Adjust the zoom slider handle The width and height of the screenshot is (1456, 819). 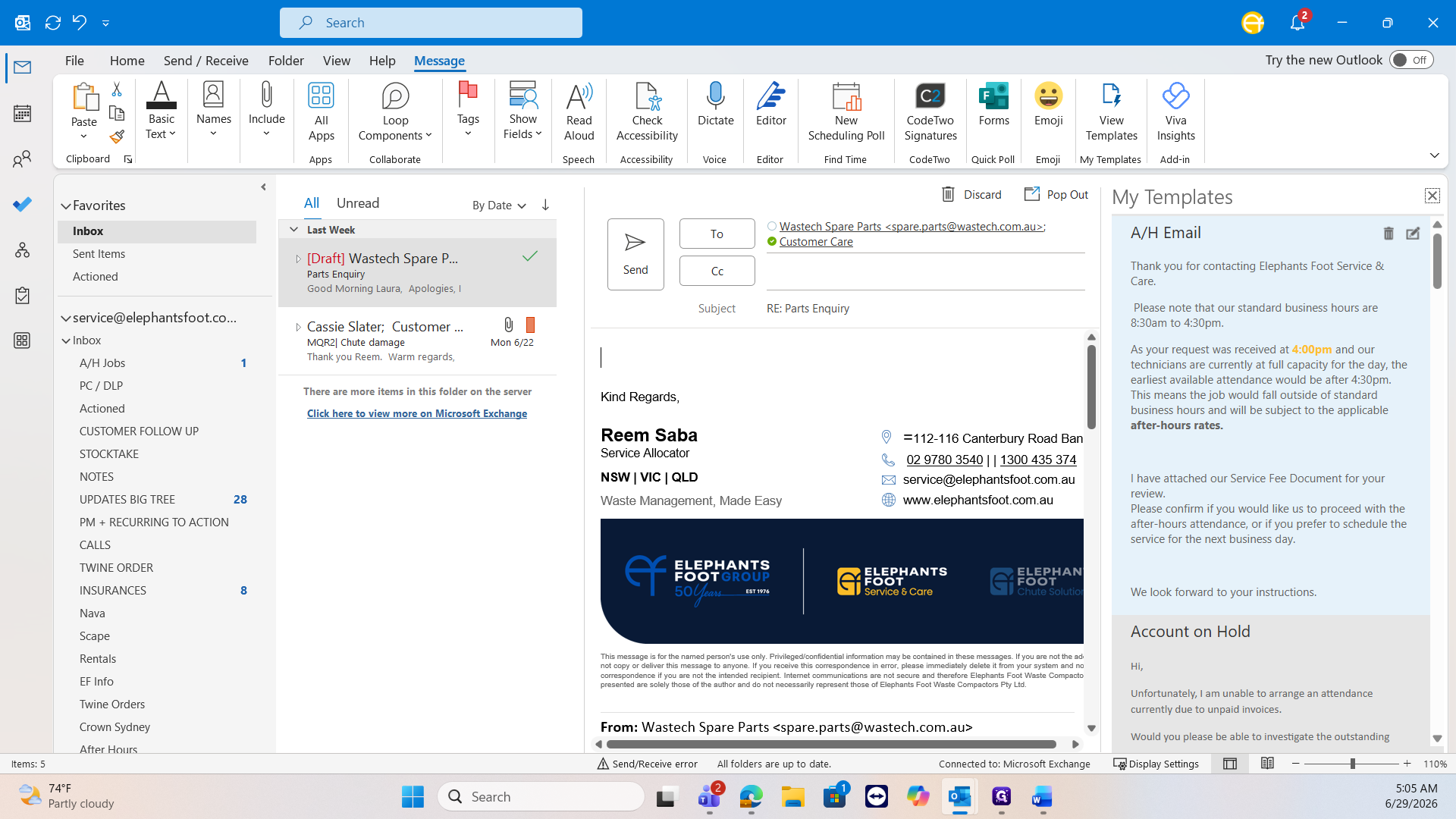pyautogui.click(x=1352, y=764)
